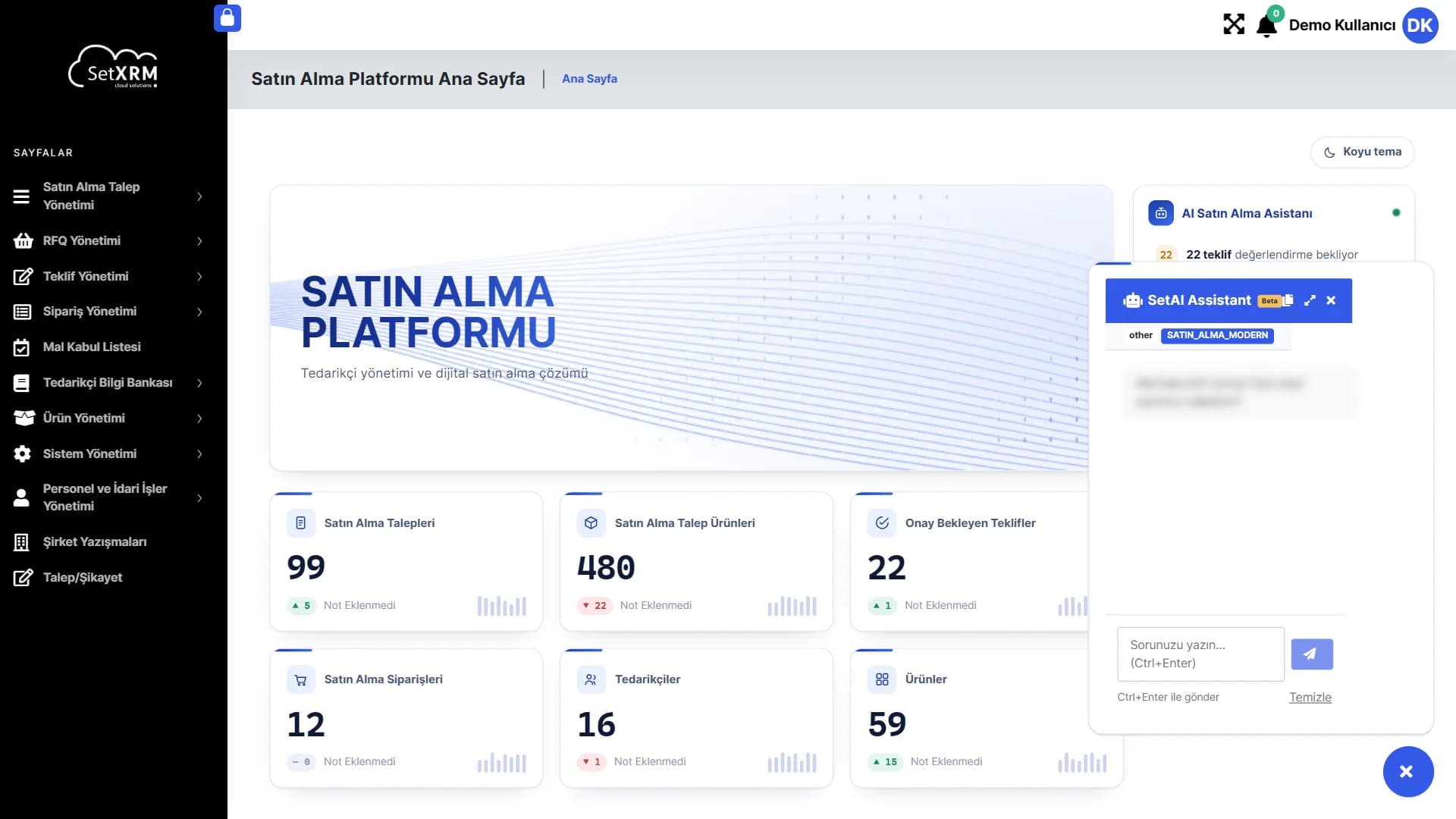
Task: Send message with paper plane icon
Action: point(1312,654)
